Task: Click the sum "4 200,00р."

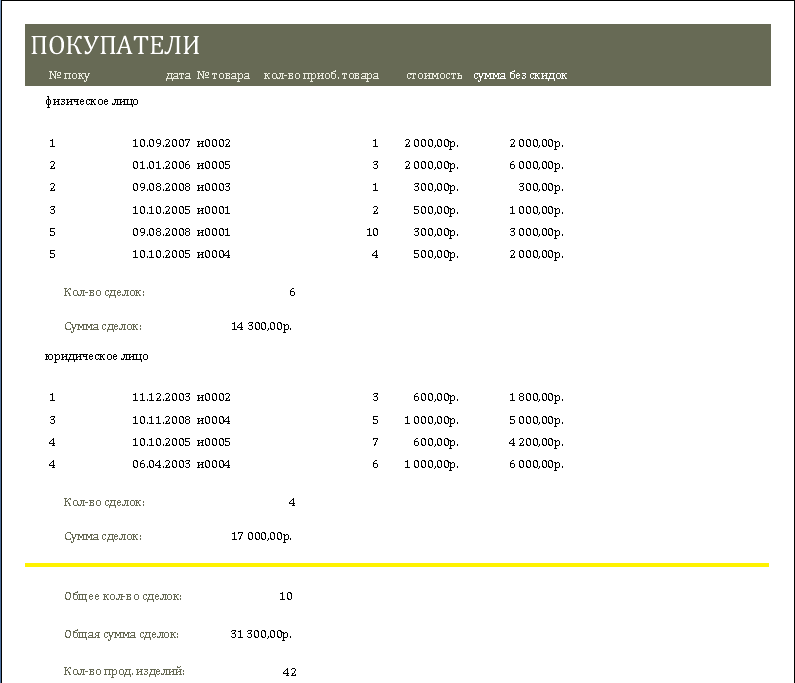Action: pos(536,443)
